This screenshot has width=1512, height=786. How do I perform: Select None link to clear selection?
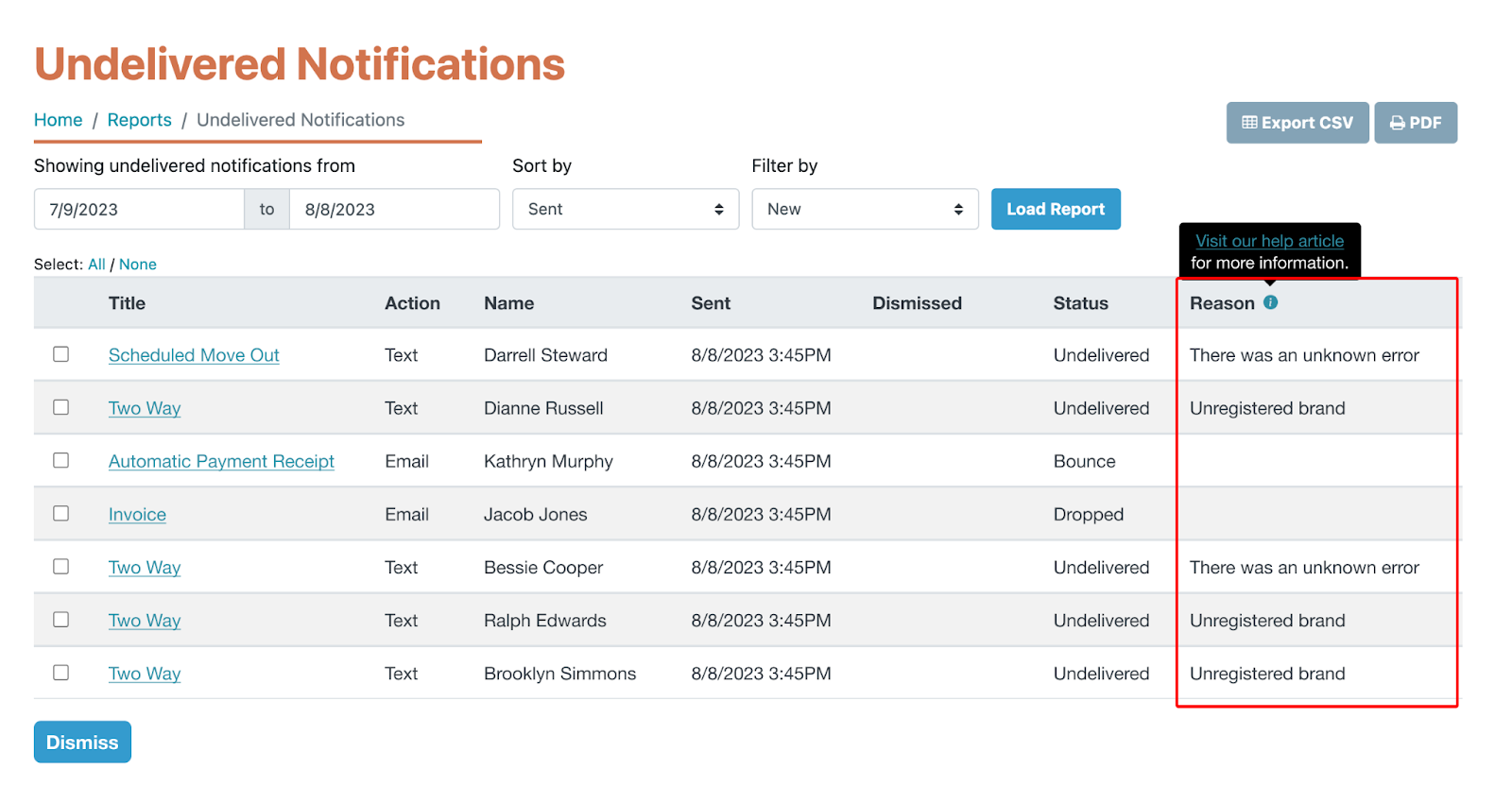[138, 265]
